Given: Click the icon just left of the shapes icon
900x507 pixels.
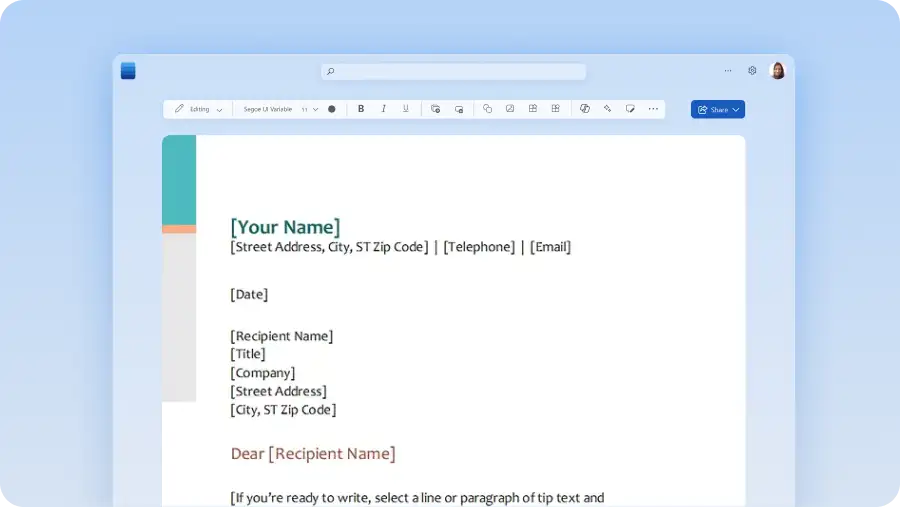Looking at the screenshot, I should 459,109.
